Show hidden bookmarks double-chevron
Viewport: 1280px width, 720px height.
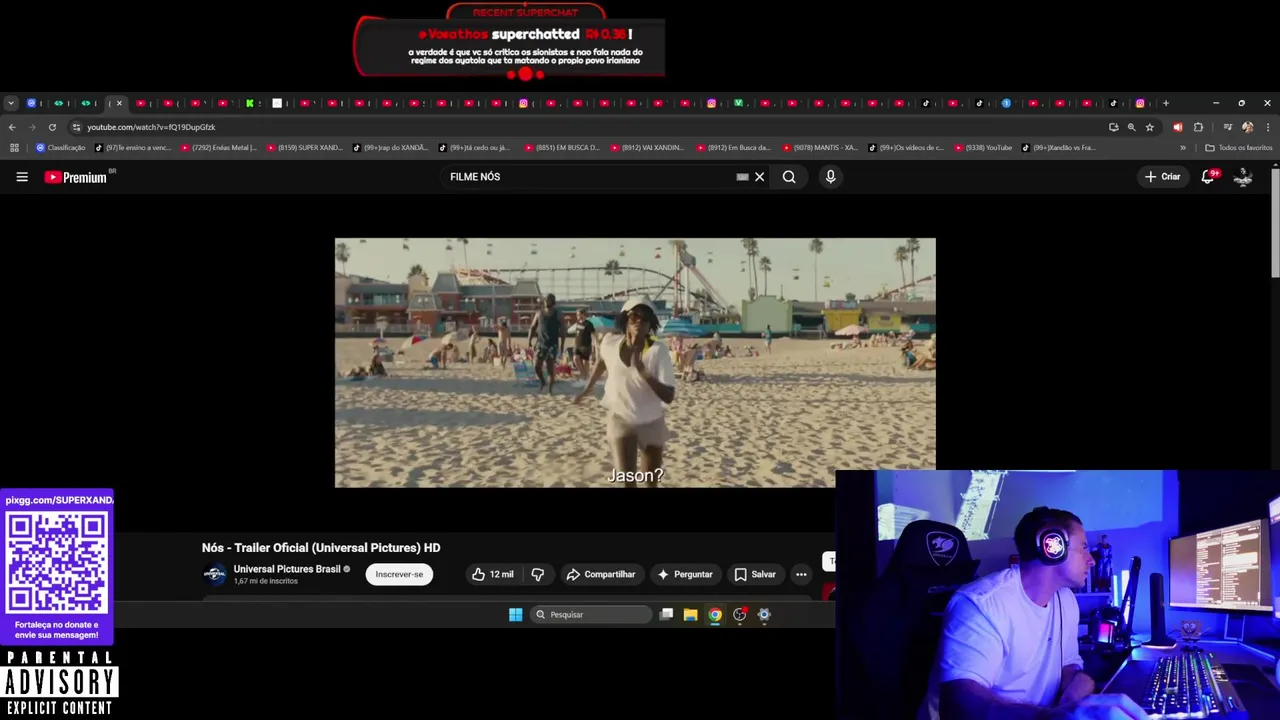coord(1183,148)
